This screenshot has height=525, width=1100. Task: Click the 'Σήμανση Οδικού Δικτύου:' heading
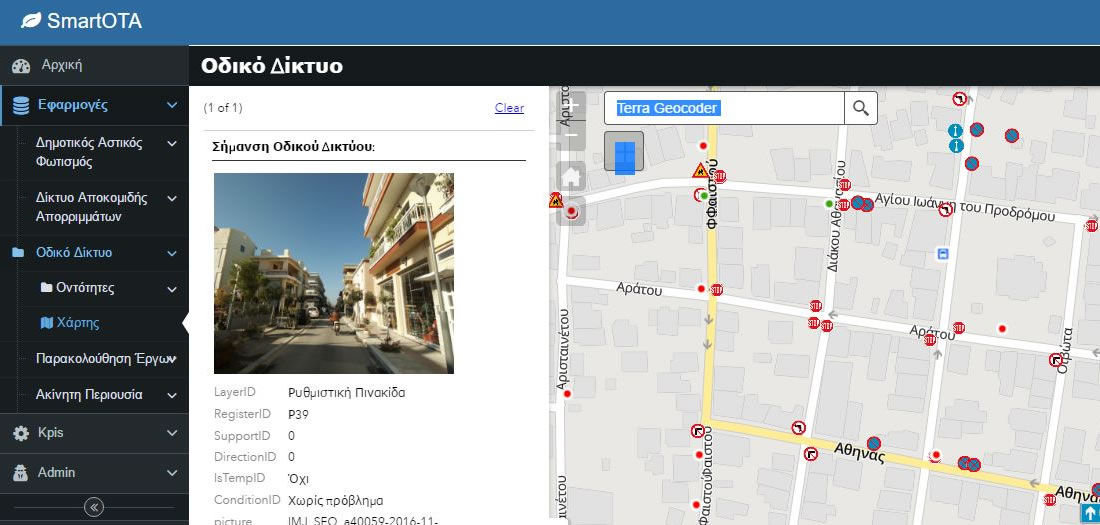293,147
